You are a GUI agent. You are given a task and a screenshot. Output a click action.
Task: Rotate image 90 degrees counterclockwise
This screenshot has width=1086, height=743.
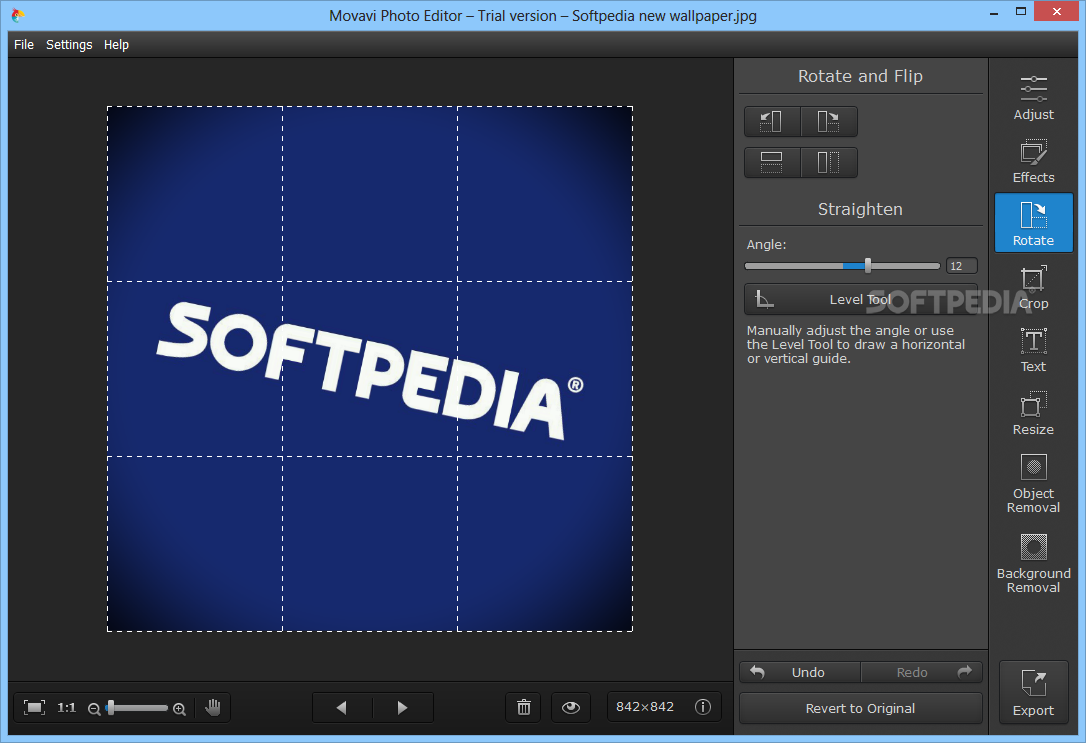[772, 121]
